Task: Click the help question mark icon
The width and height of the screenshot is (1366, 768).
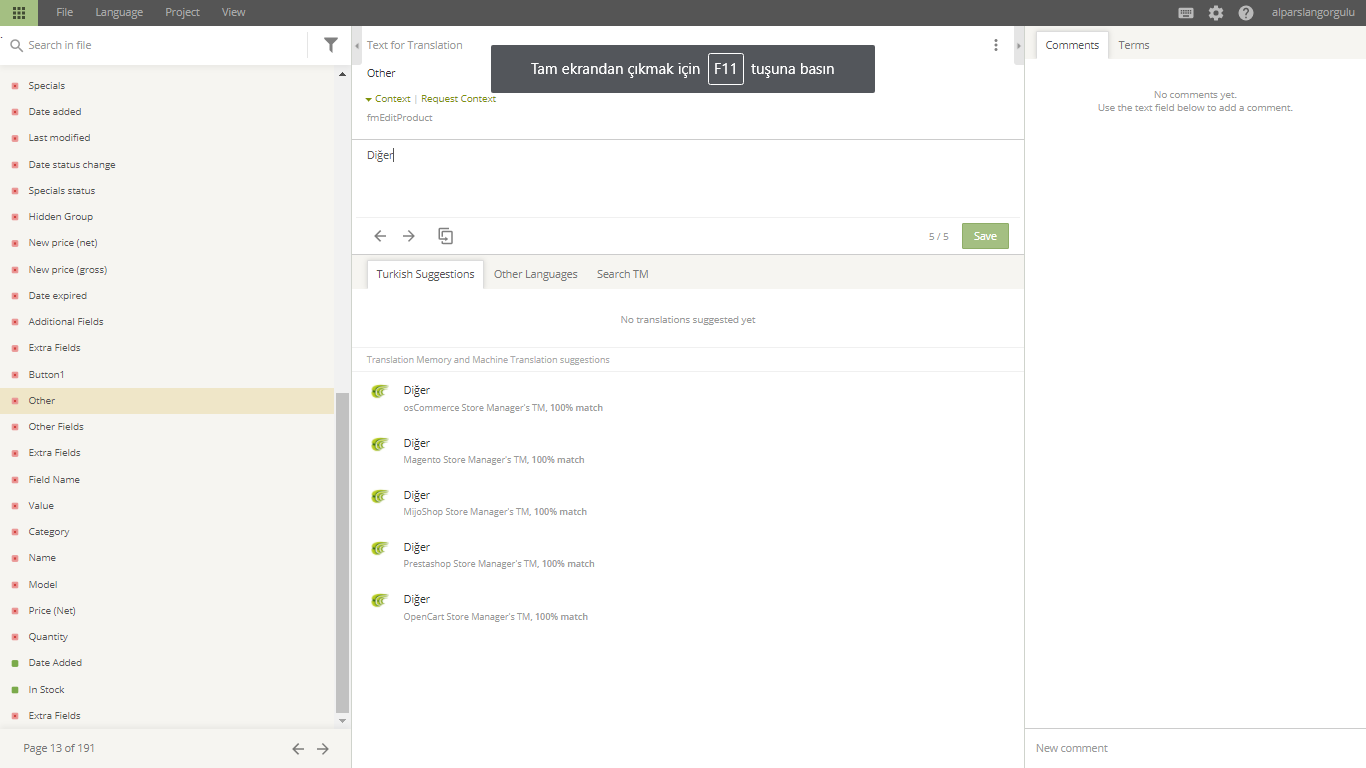Action: coord(1246,13)
